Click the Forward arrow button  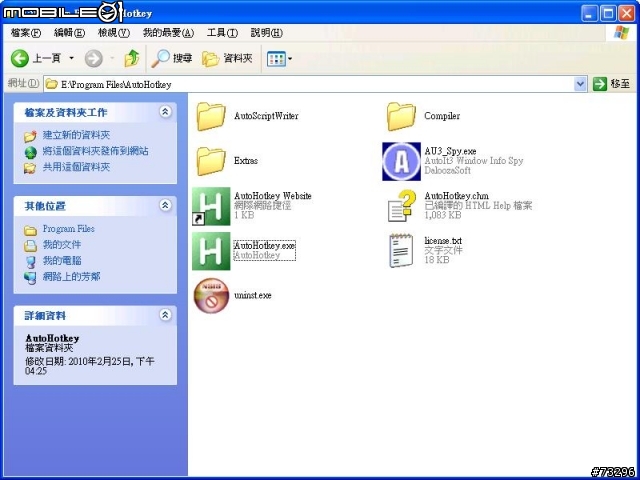93,59
